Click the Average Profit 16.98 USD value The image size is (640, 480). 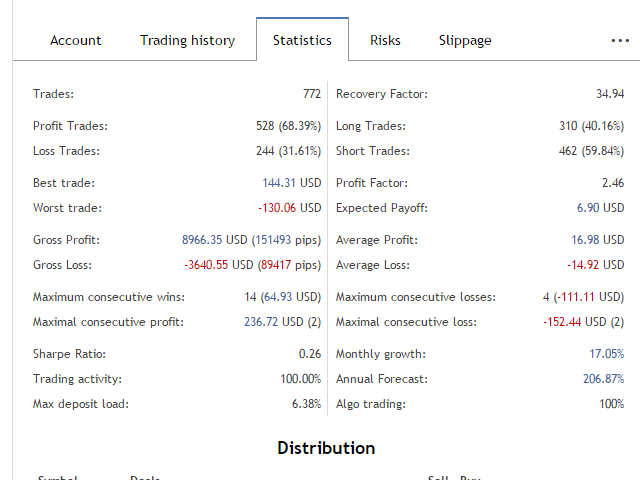tap(599, 240)
